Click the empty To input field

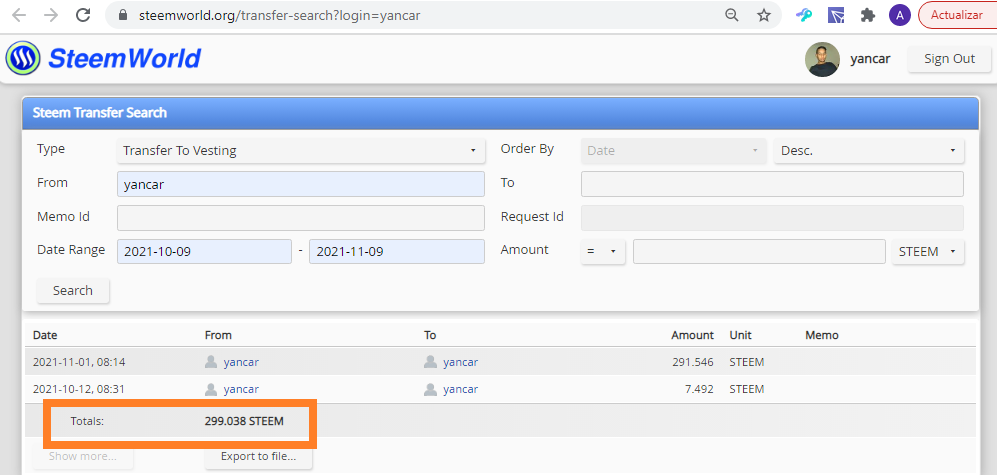[772, 184]
